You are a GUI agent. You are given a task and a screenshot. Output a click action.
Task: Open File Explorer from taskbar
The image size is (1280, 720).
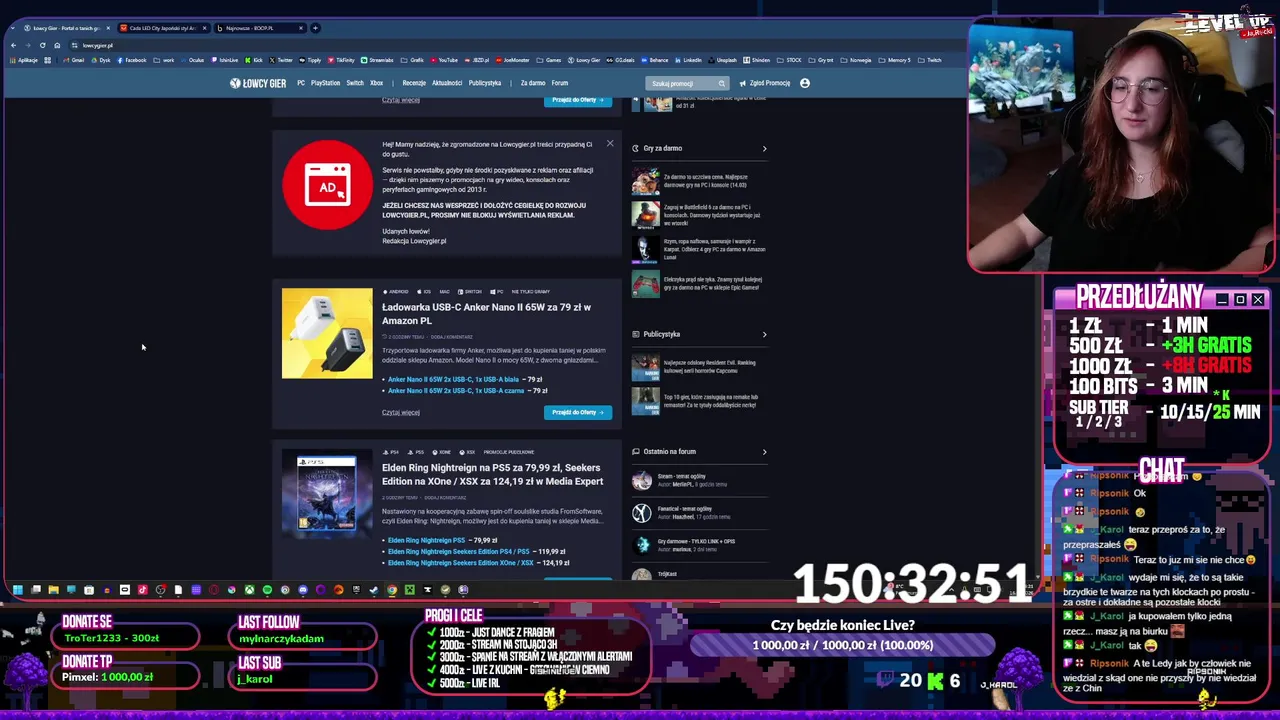pos(54,590)
